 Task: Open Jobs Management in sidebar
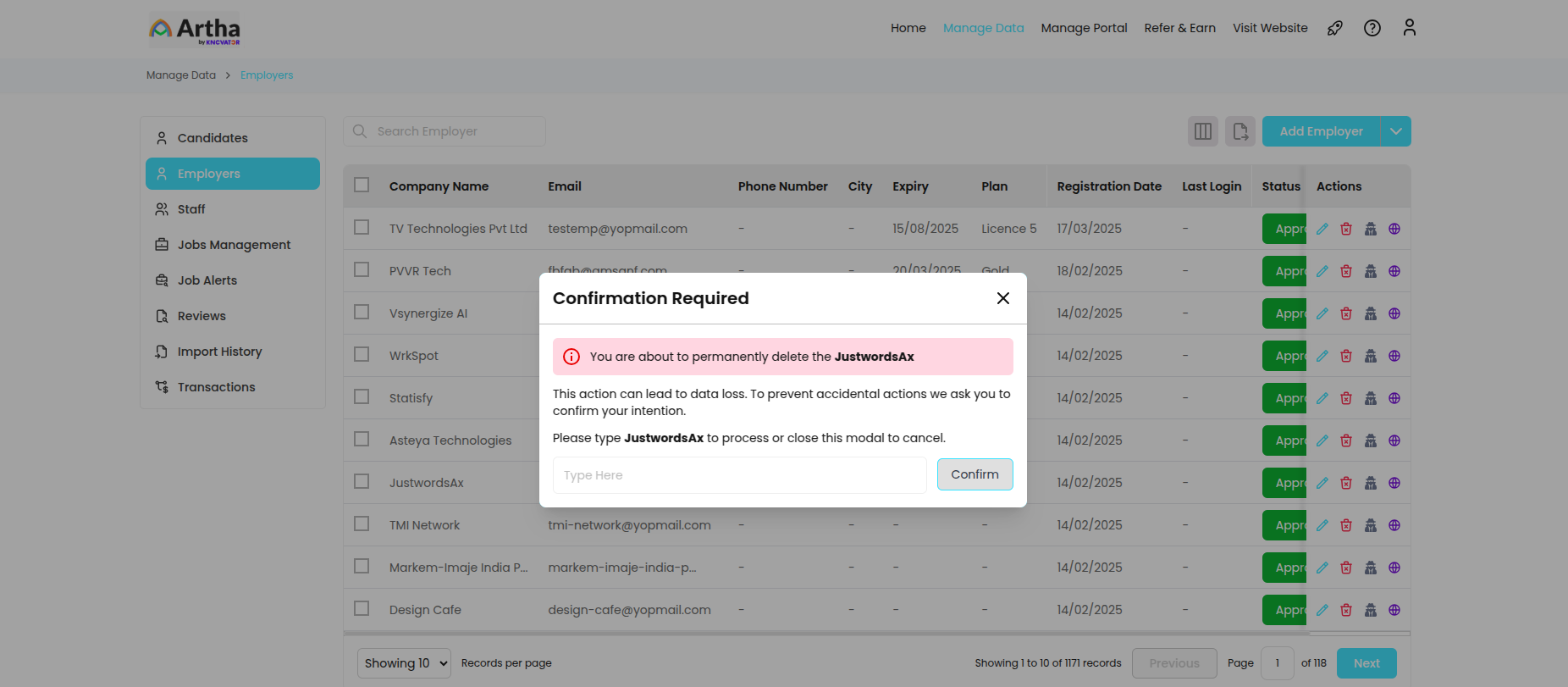pos(234,245)
